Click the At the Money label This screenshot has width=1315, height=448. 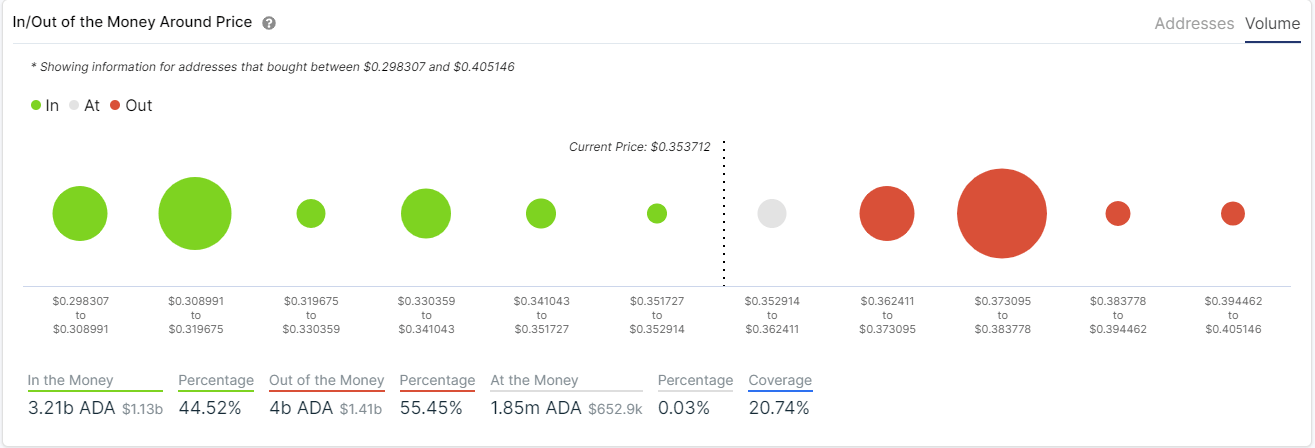[x=534, y=380]
